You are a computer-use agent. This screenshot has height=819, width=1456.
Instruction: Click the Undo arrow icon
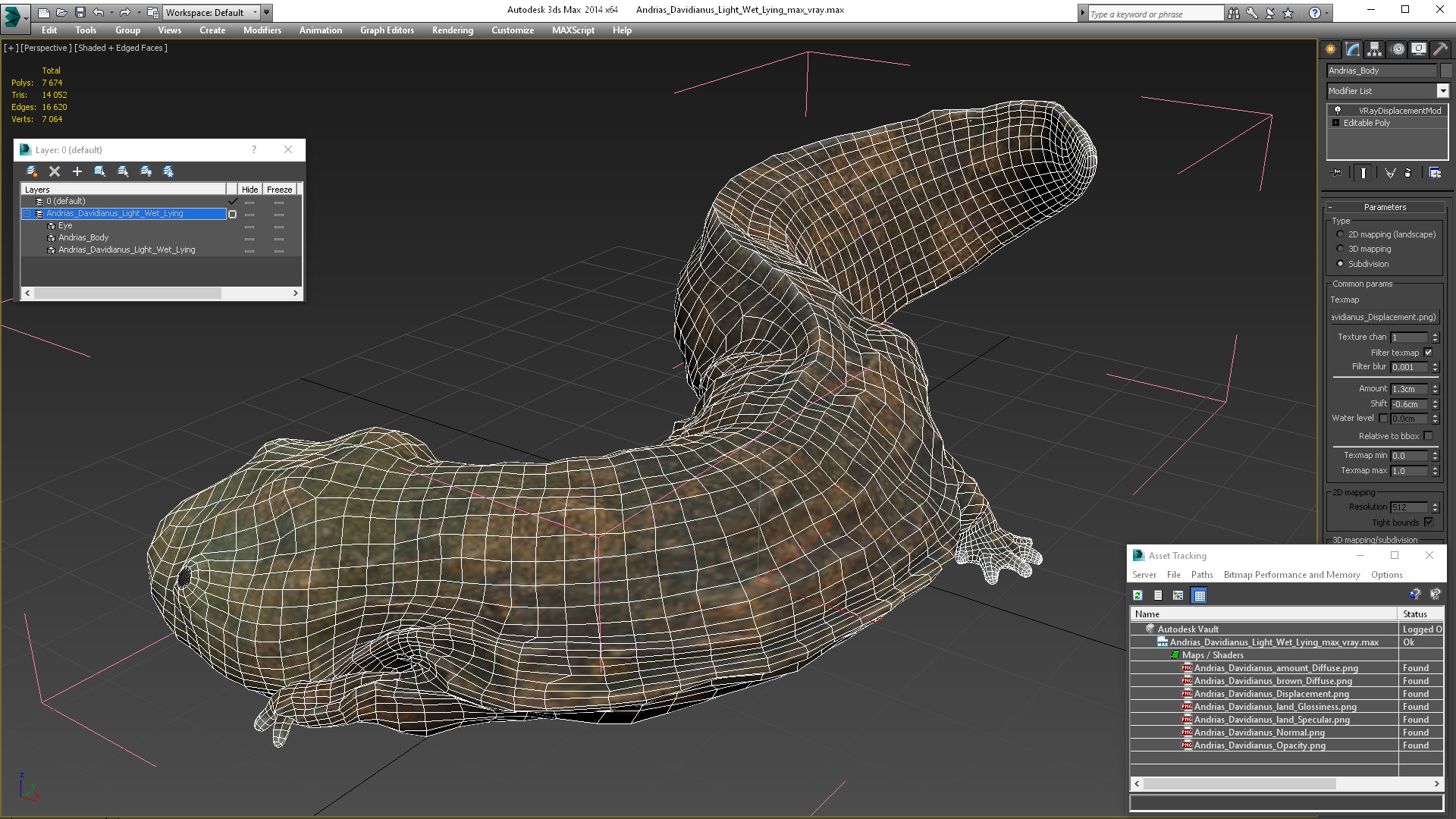(x=98, y=12)
